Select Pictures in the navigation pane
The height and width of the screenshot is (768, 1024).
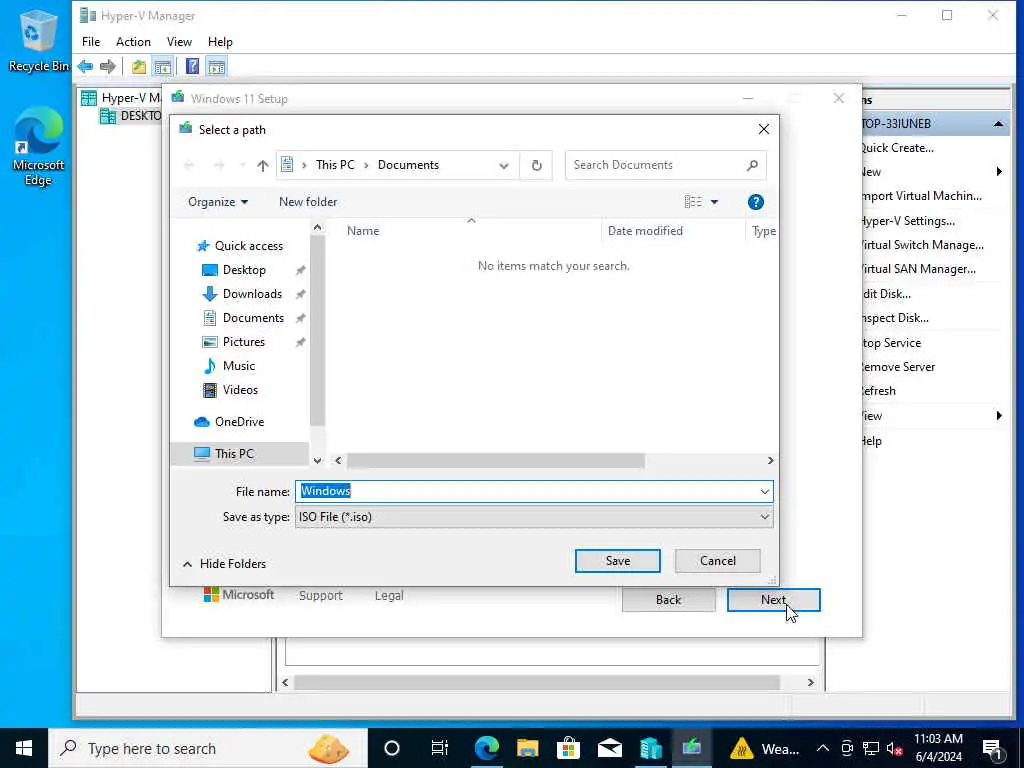244,342
